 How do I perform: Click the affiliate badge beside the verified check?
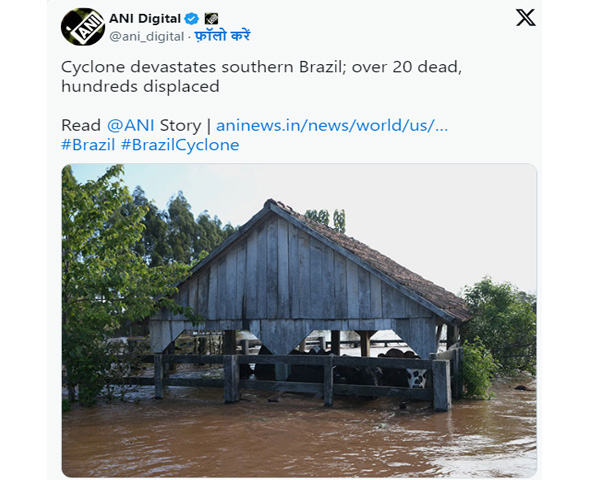(x=210, y=18)
